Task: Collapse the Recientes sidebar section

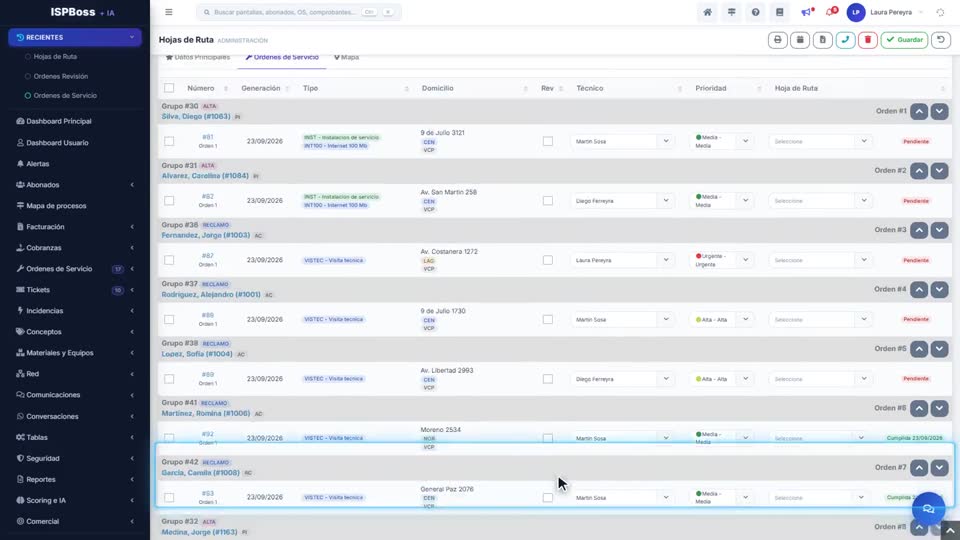Action: point(75,37)
